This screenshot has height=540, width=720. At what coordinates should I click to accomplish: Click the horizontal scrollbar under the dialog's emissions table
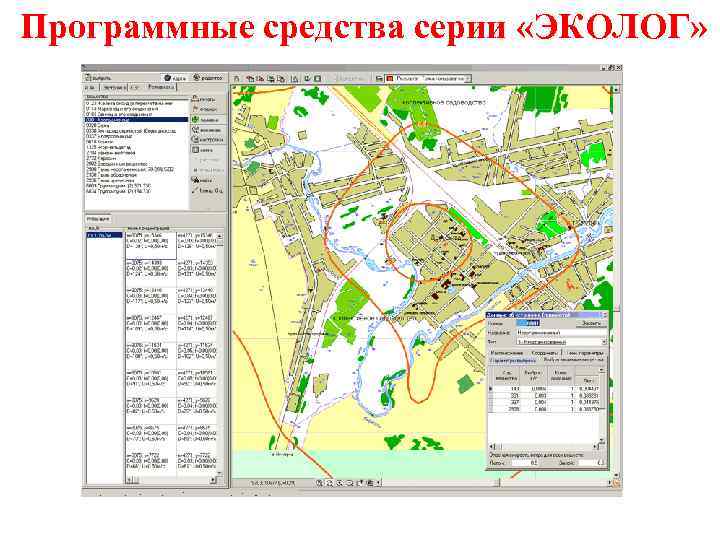tap(546, 446)
